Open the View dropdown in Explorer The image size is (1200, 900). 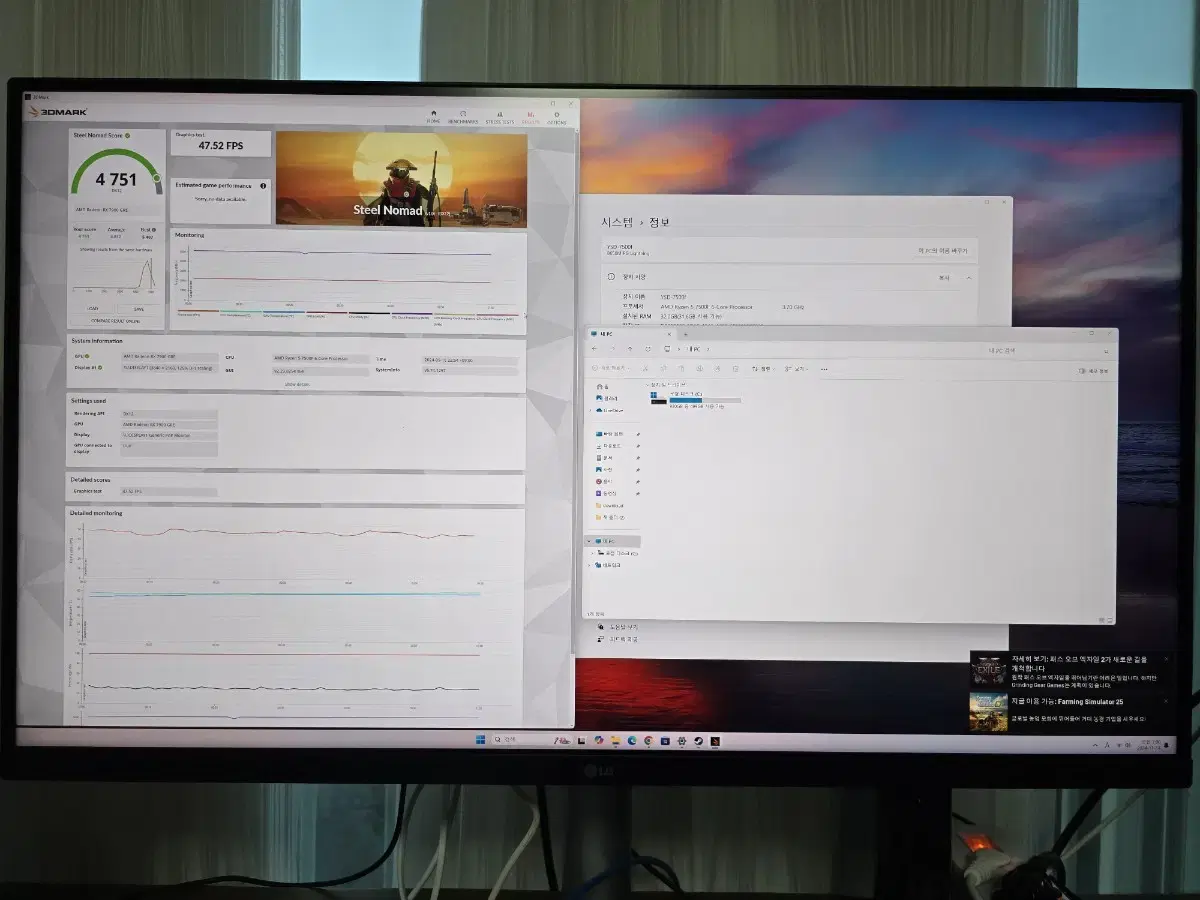tap(796, 369)
